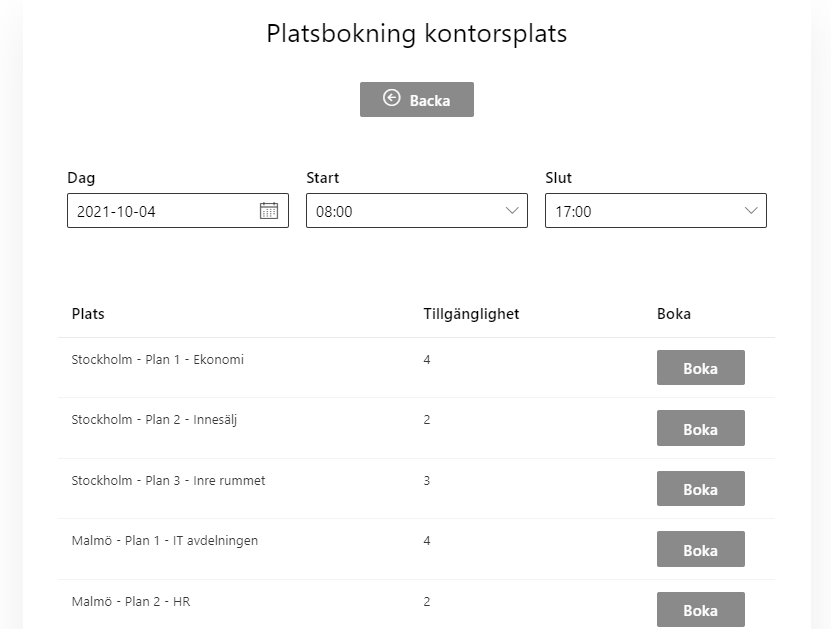Open the Start dropdown showing 08:00
This screenshot has width=831, height=629.
(x=417, y=210)
